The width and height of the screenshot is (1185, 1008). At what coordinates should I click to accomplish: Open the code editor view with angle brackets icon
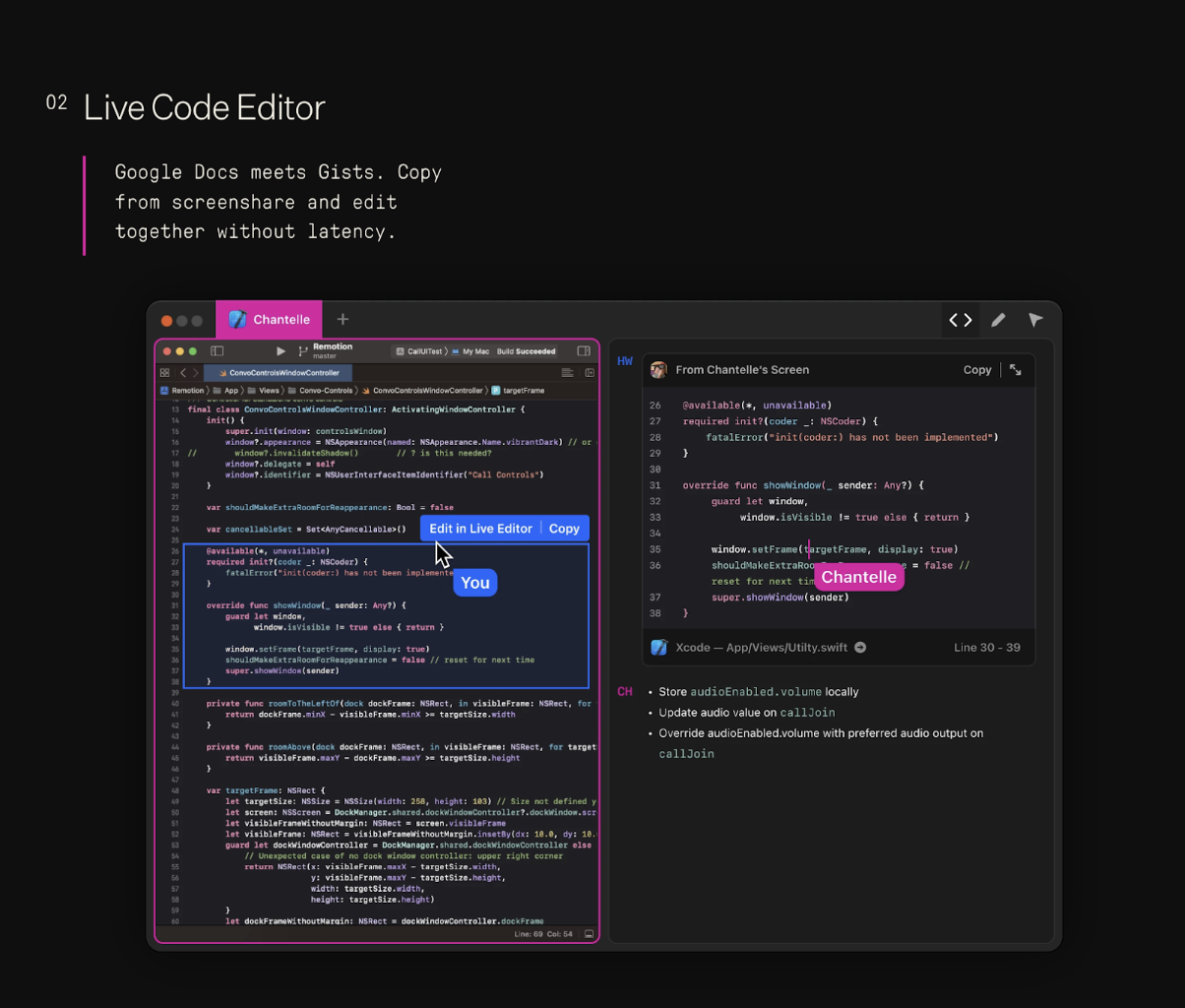pos(961,320)
